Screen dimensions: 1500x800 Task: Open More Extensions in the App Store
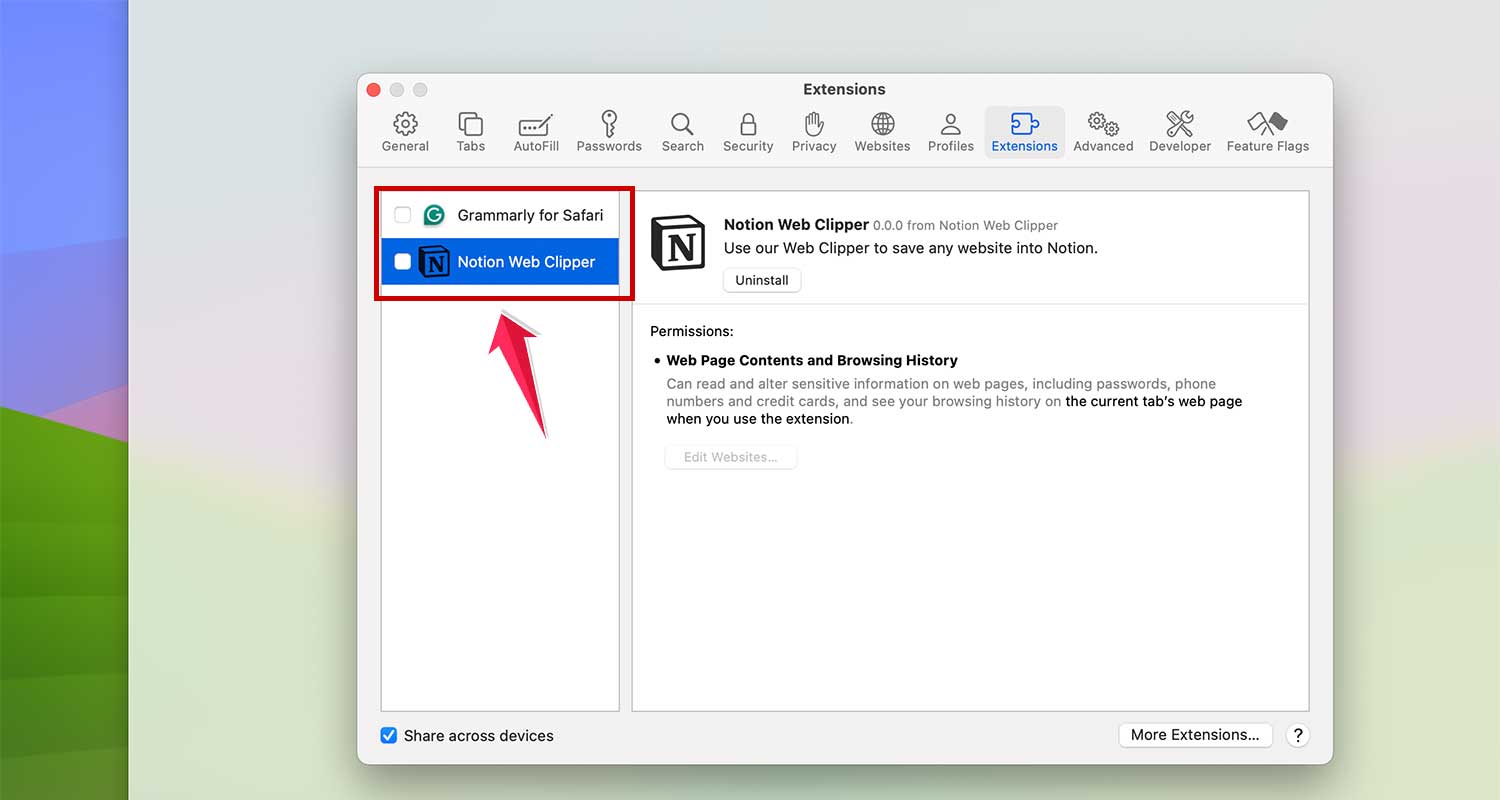1195,734
